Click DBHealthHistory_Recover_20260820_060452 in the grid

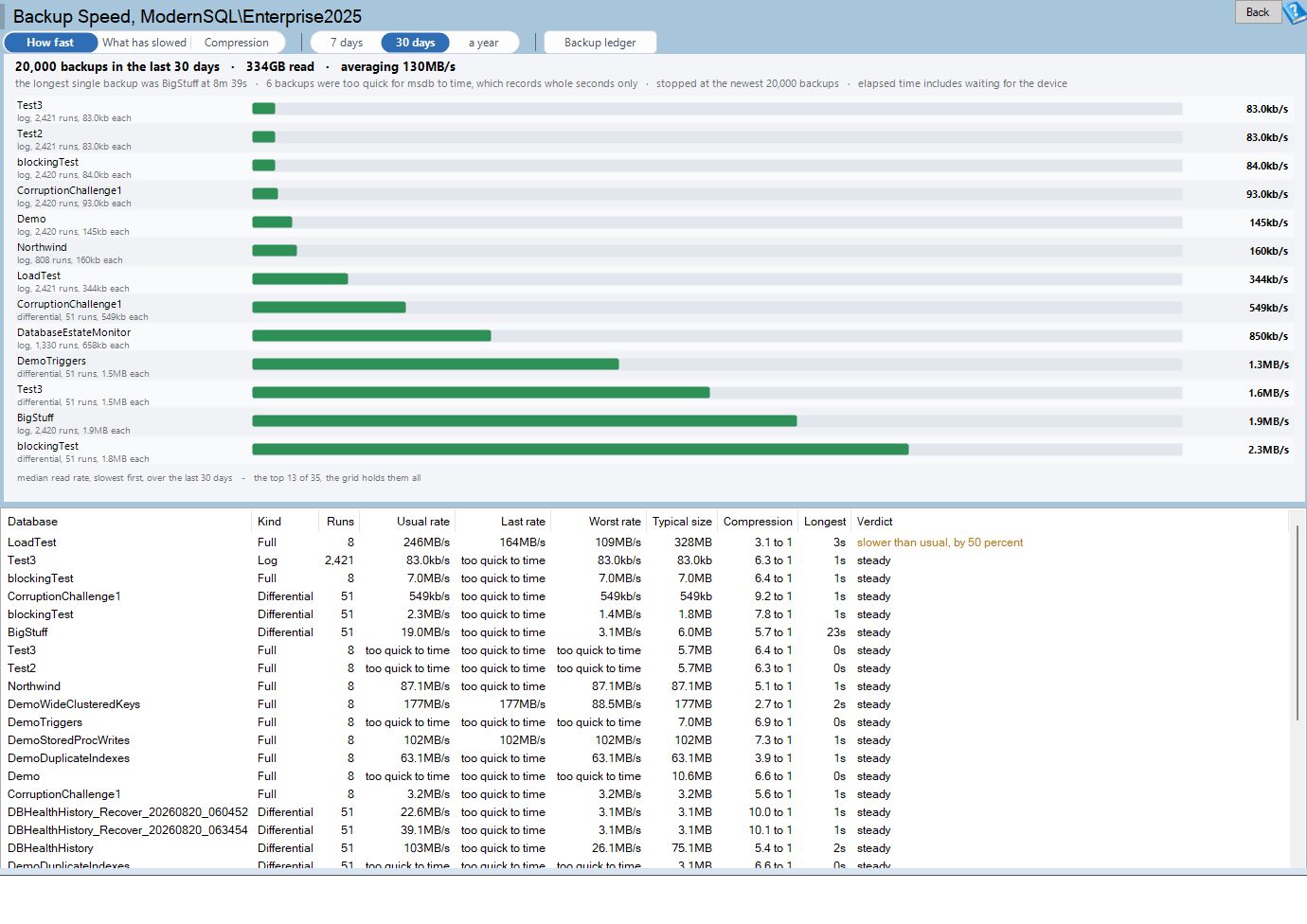click(128, 812)
